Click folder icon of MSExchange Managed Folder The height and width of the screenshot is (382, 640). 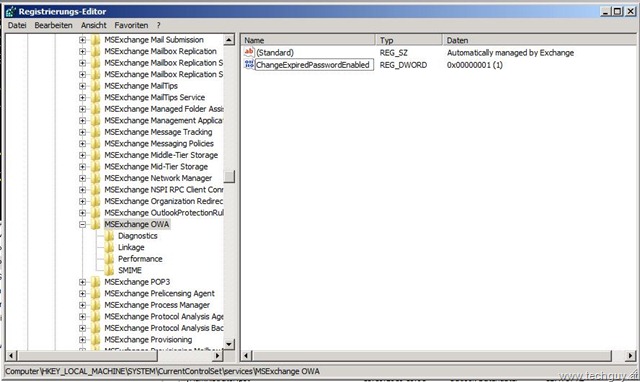(x=96, y=109)
